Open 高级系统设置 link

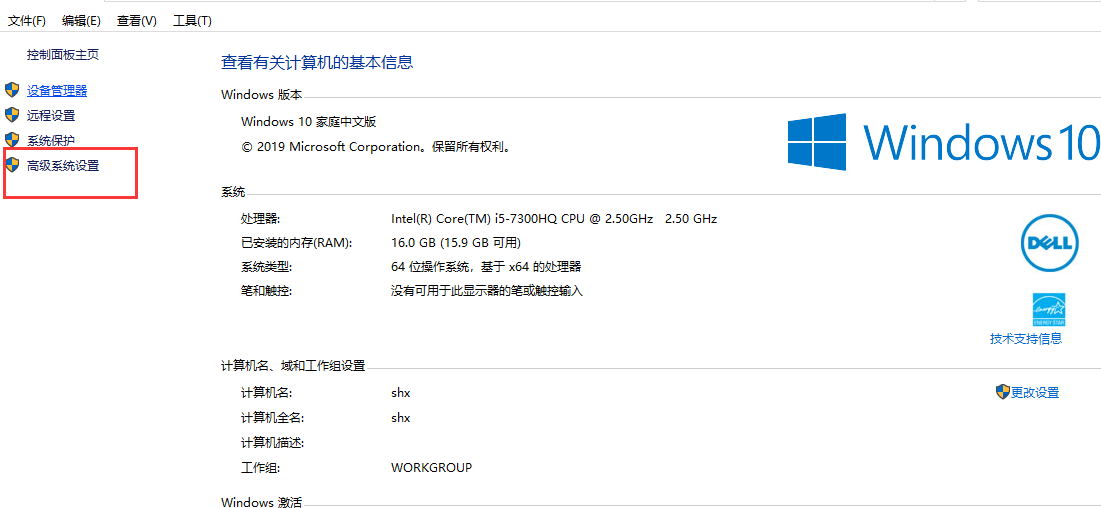click(x=62, y=166)
